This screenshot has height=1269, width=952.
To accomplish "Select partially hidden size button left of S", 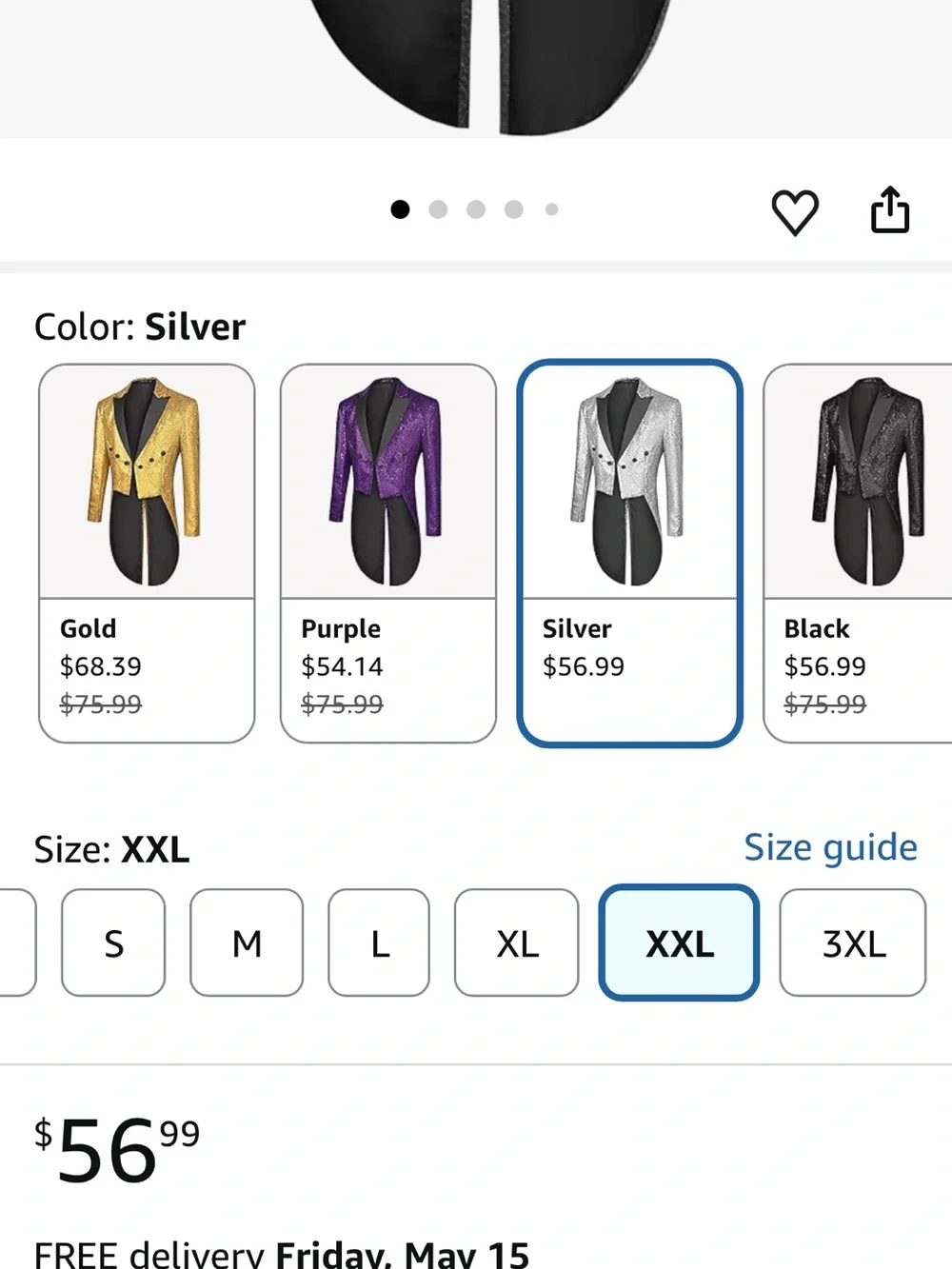I will coord(17,942).
